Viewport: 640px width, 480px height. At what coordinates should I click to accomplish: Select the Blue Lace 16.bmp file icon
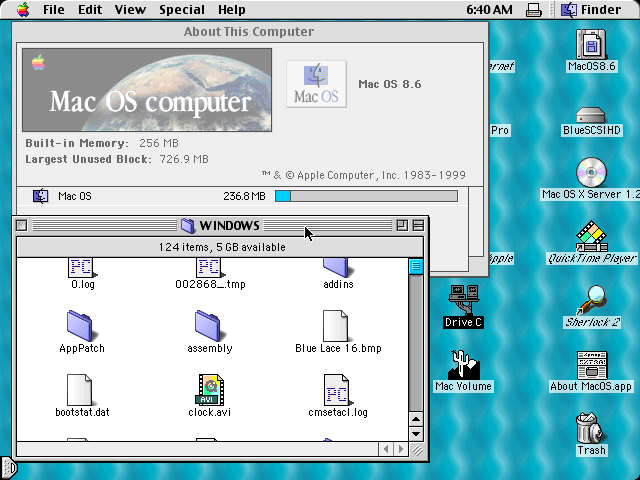click(x=336, y=326)
